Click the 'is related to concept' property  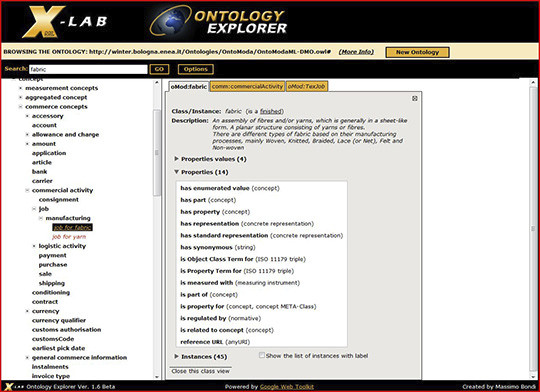212,330
